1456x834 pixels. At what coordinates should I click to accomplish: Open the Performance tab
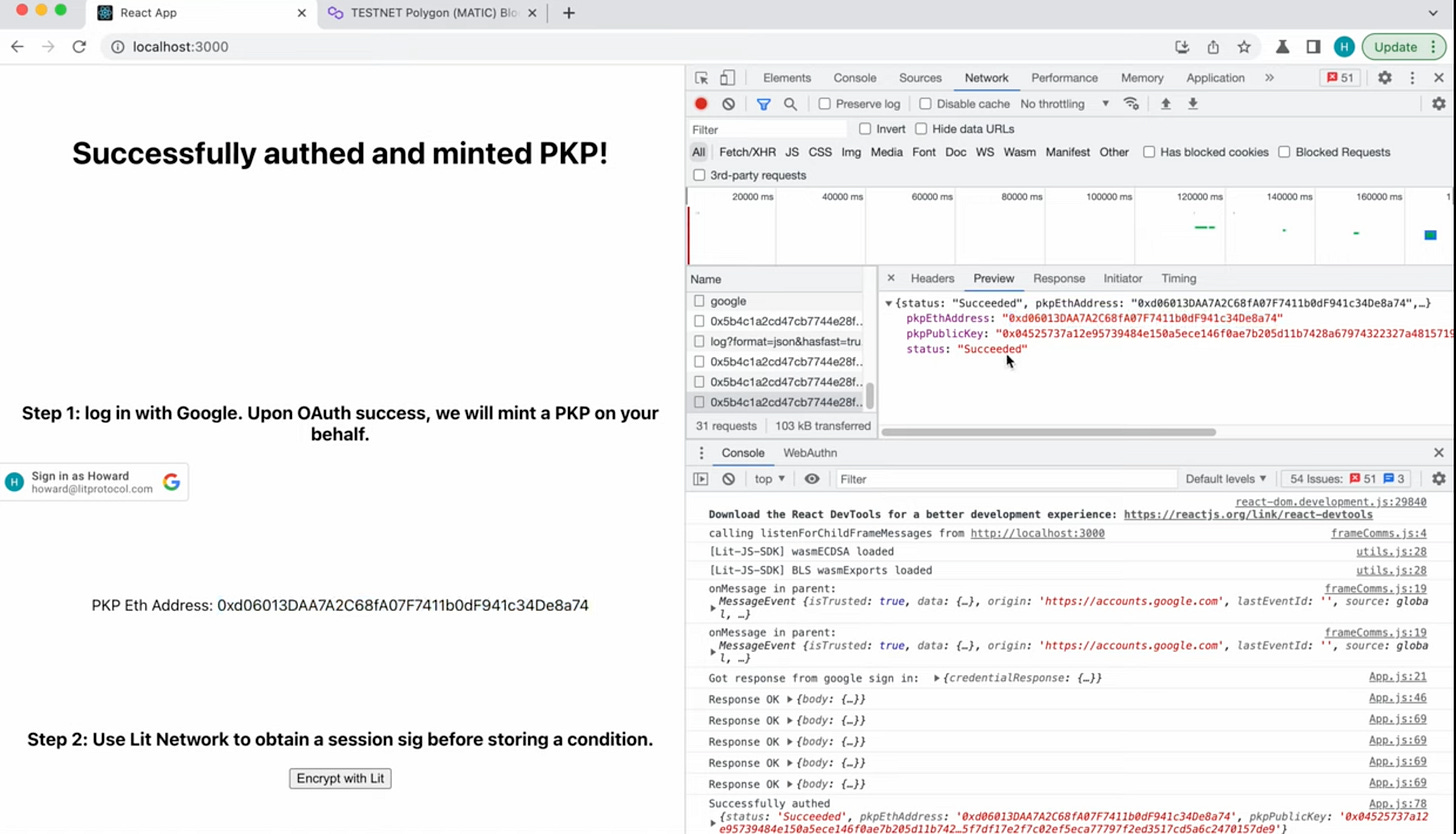[1064, 78]
